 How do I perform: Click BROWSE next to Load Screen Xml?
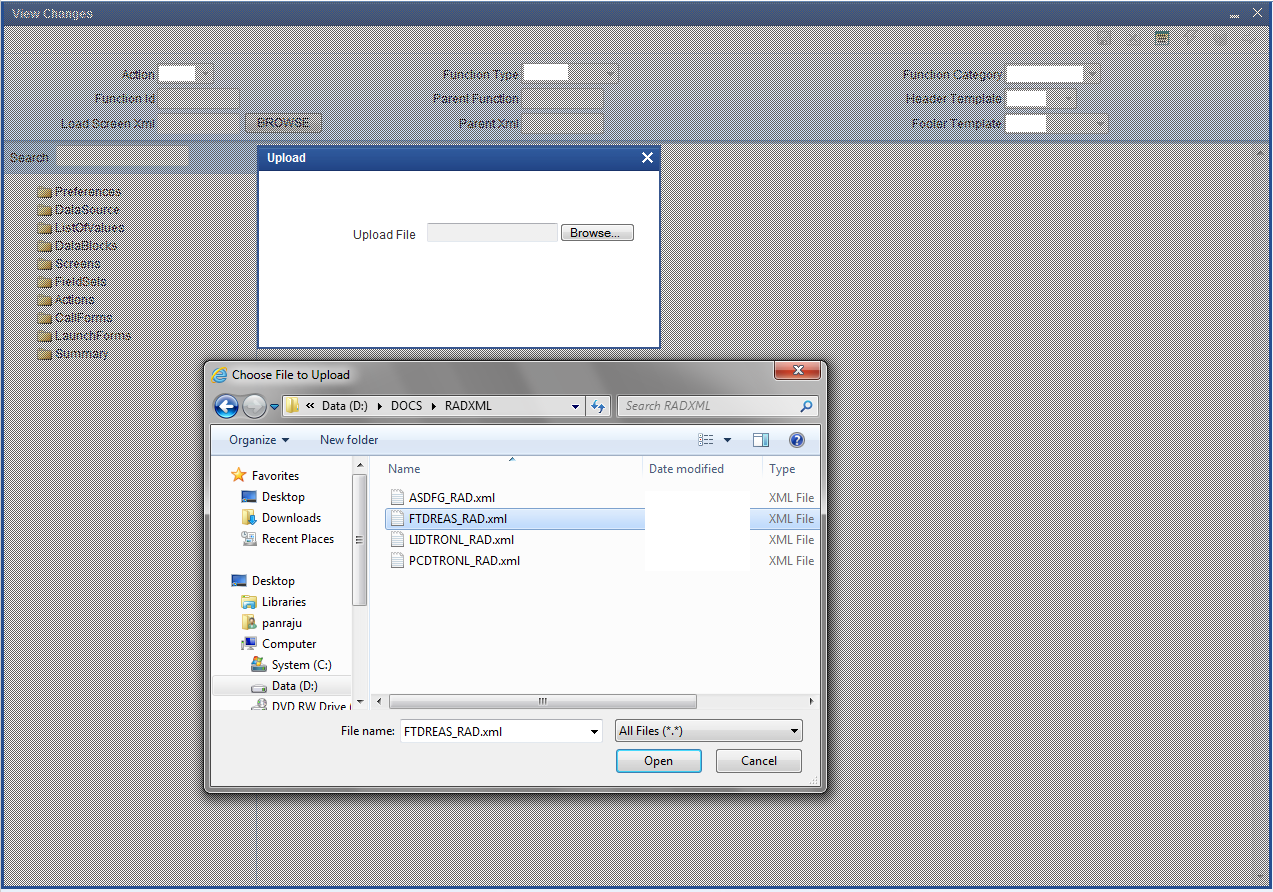[x=283, y=123]
